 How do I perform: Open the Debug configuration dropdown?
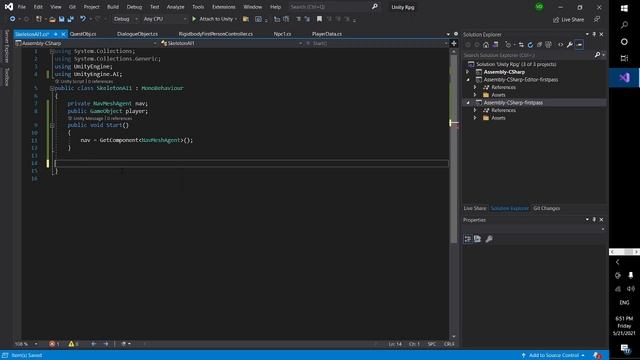pyautogui.click(x=126, y=19)
